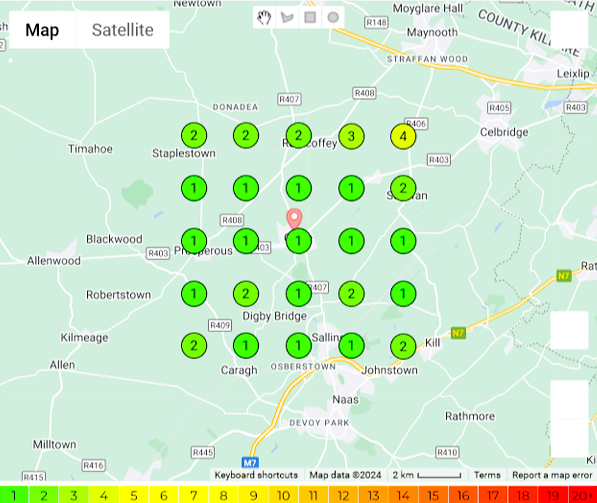Viewport: 597px width, 503px height.
Task: Open Keyboard shortcuts
Action: 256,475
